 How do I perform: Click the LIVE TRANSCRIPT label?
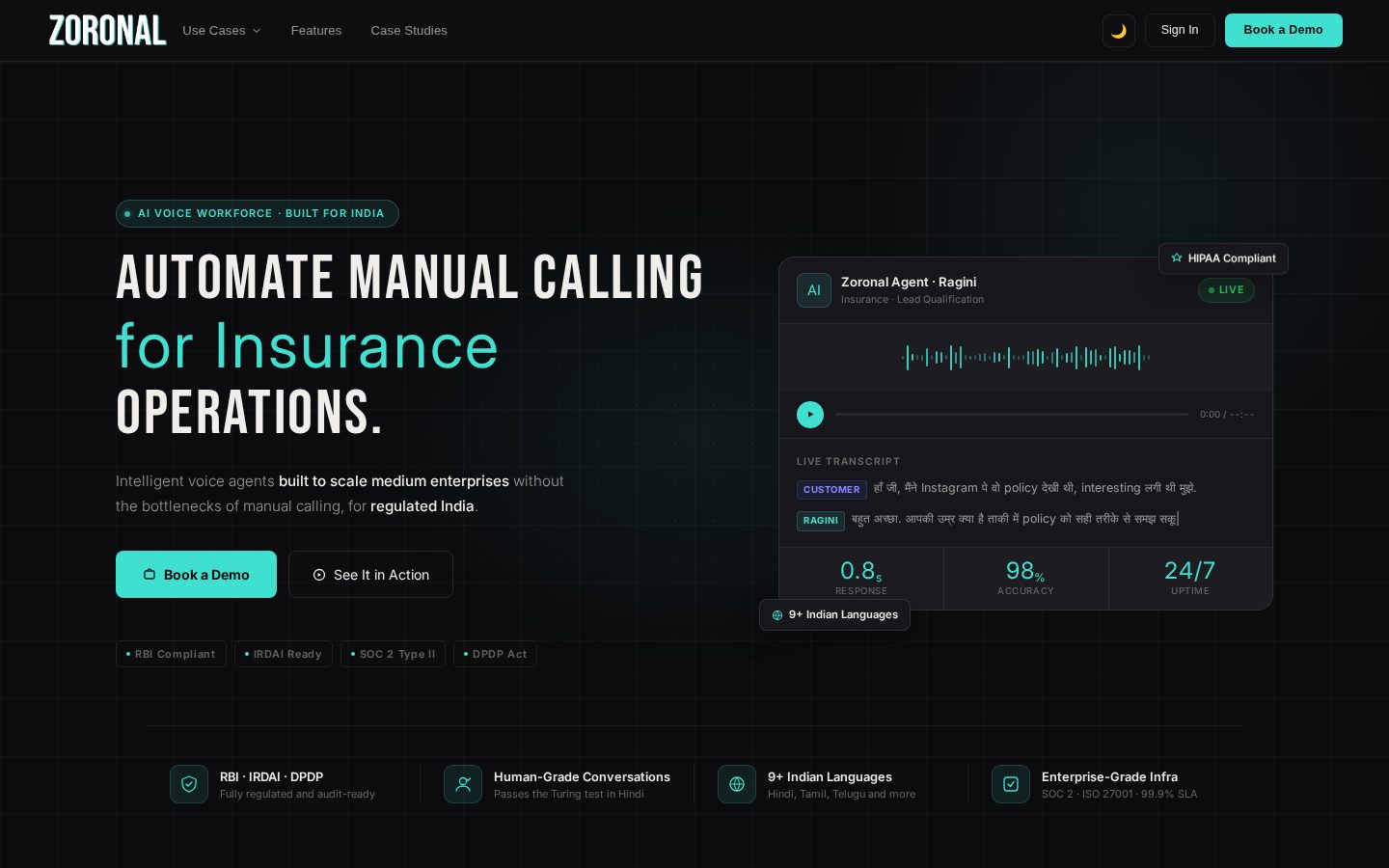coord(848,462)
